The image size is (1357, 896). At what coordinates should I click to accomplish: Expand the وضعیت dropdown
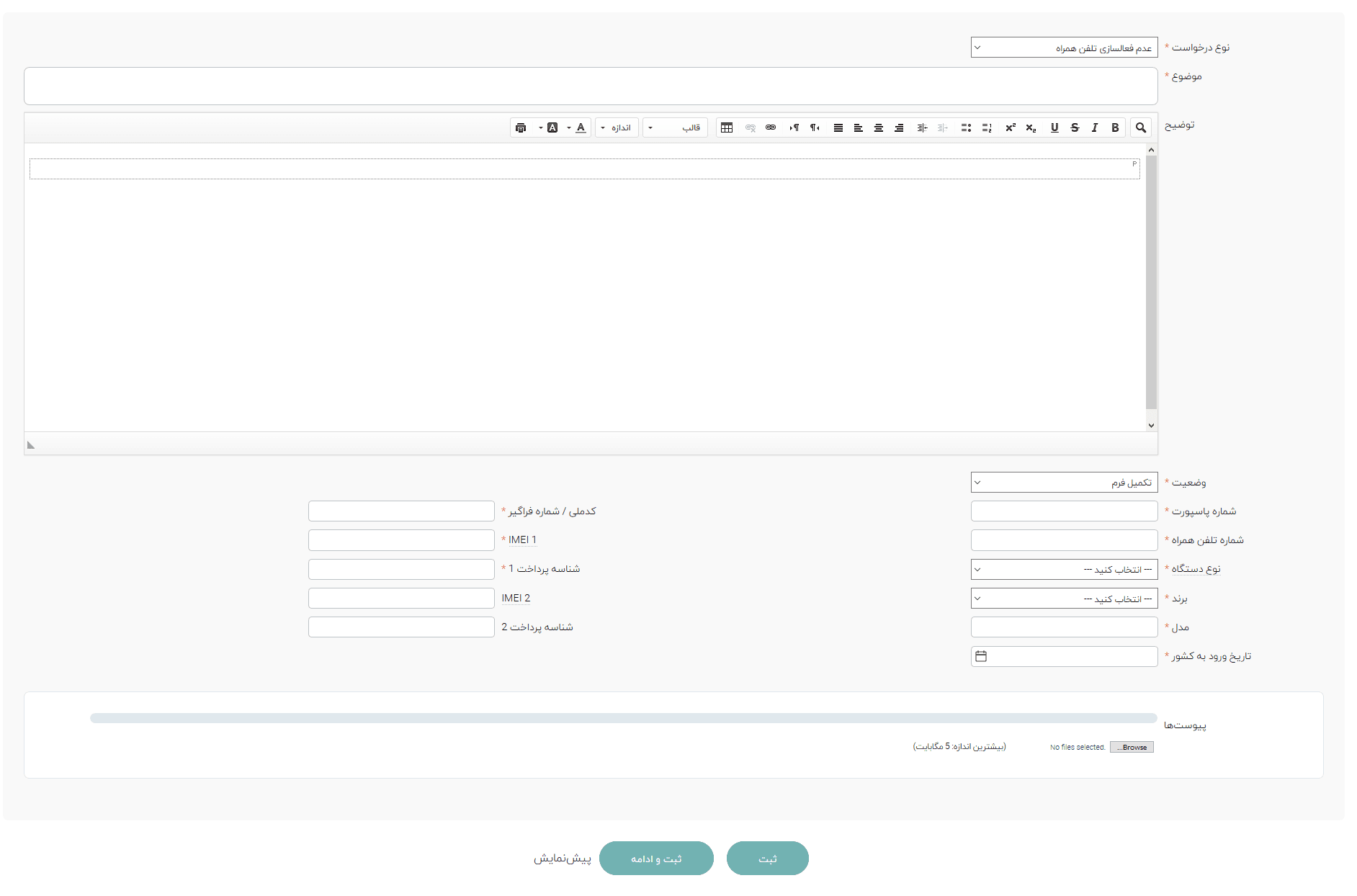pyautogui.click(x=1064, y=483)
